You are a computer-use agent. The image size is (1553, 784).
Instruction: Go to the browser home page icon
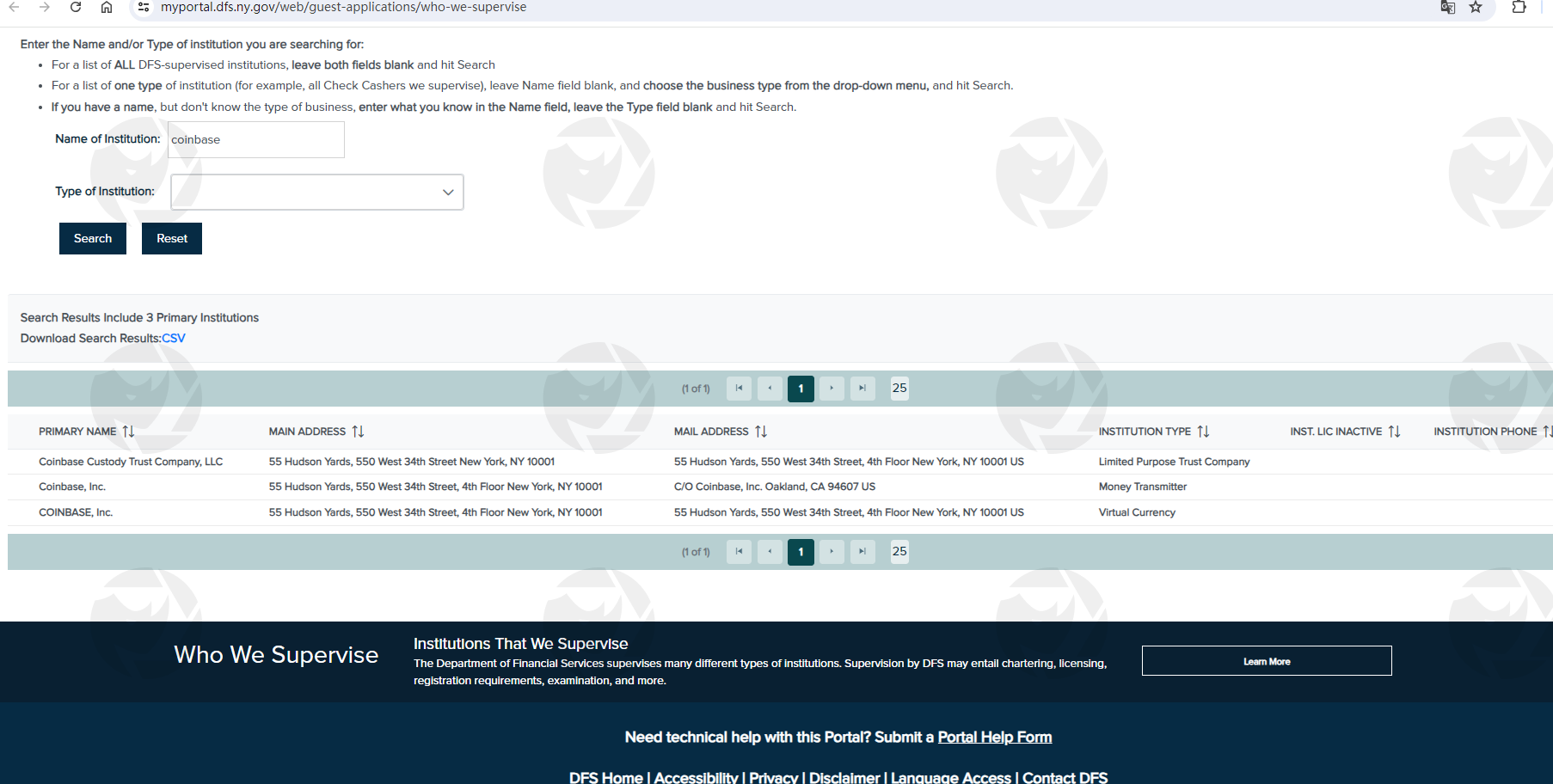(107, 8)
